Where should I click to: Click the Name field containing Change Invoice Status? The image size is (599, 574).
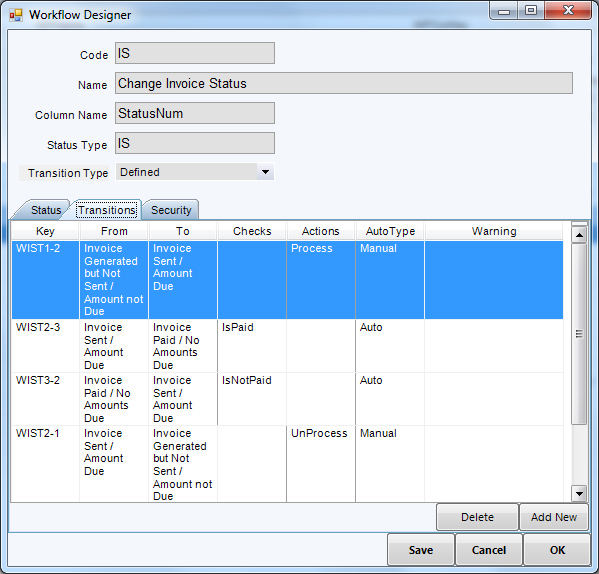[344, 83]
